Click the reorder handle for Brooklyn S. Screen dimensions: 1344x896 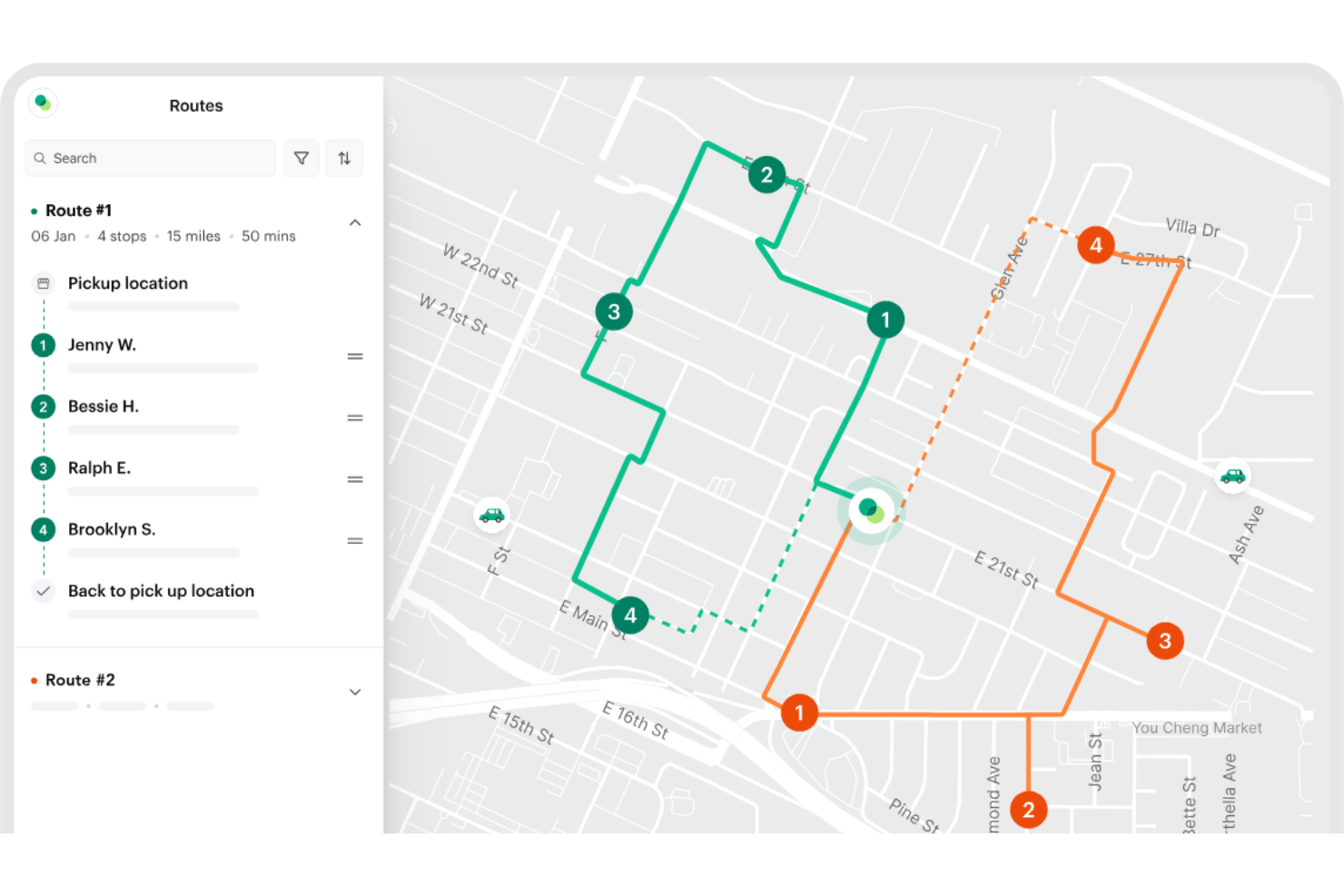pos(355,541)
